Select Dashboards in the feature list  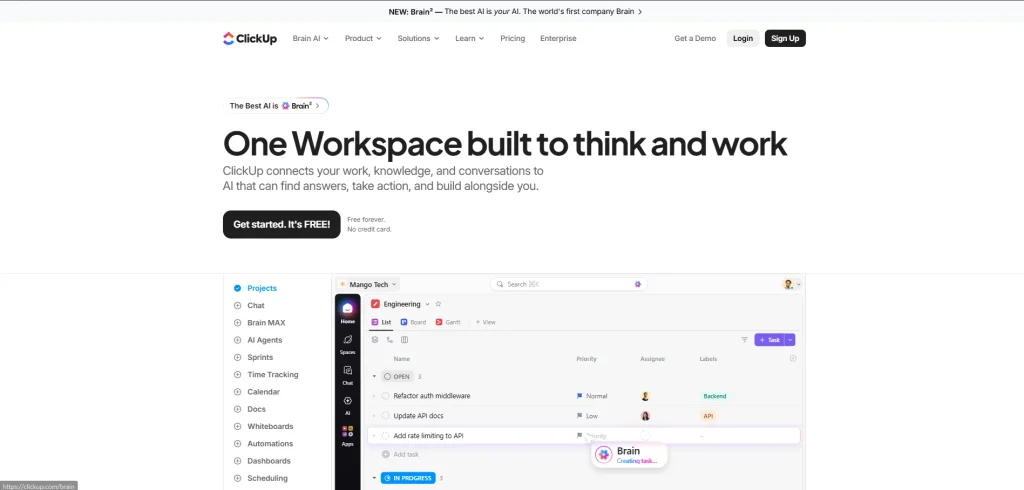tap(268, 461)
